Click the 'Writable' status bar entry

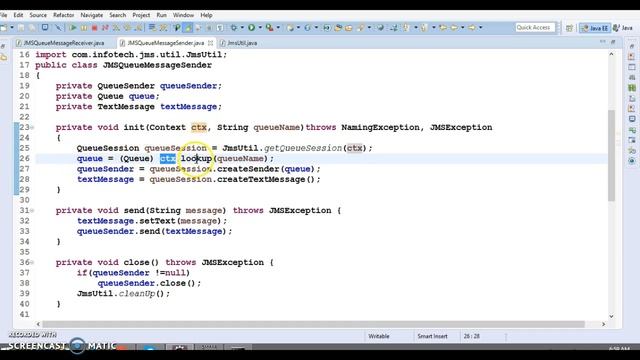tap(379, 336)
